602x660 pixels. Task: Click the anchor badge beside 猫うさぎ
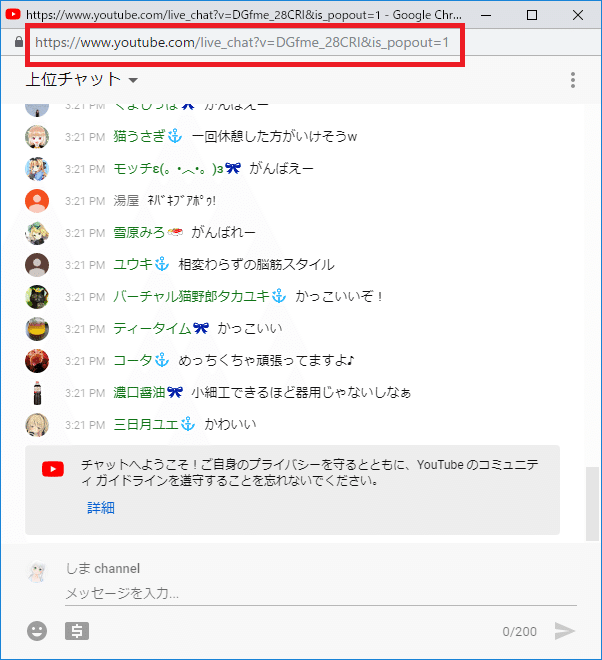[175, 136]
